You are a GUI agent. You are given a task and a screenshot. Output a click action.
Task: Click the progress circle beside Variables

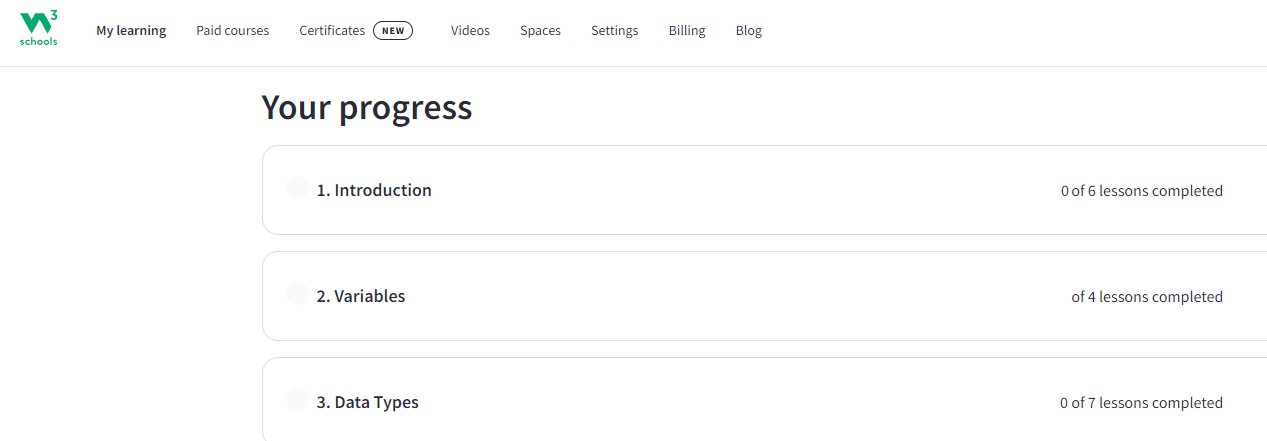[297, 294]
